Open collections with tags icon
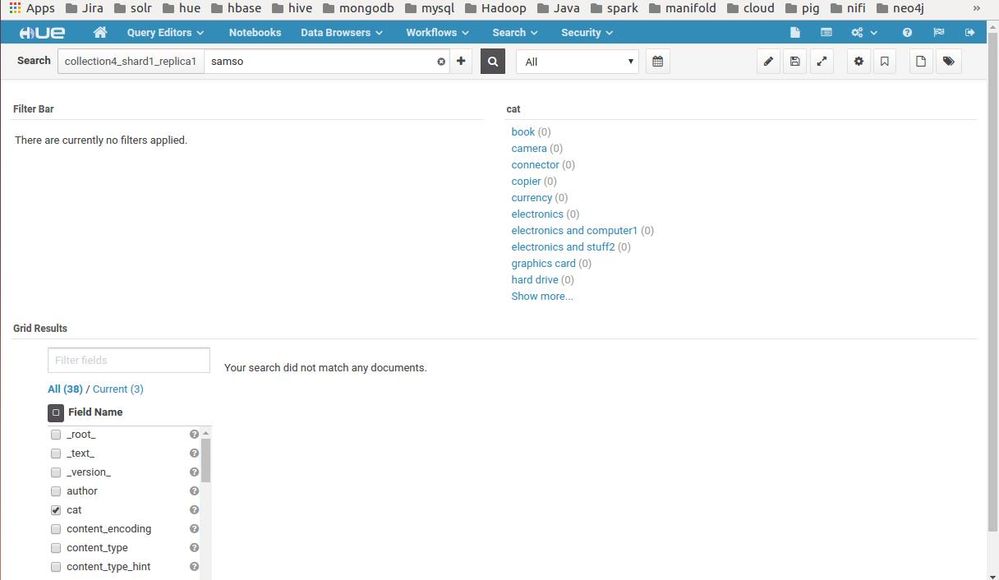 pyautogui.click(x=949, y=61)
